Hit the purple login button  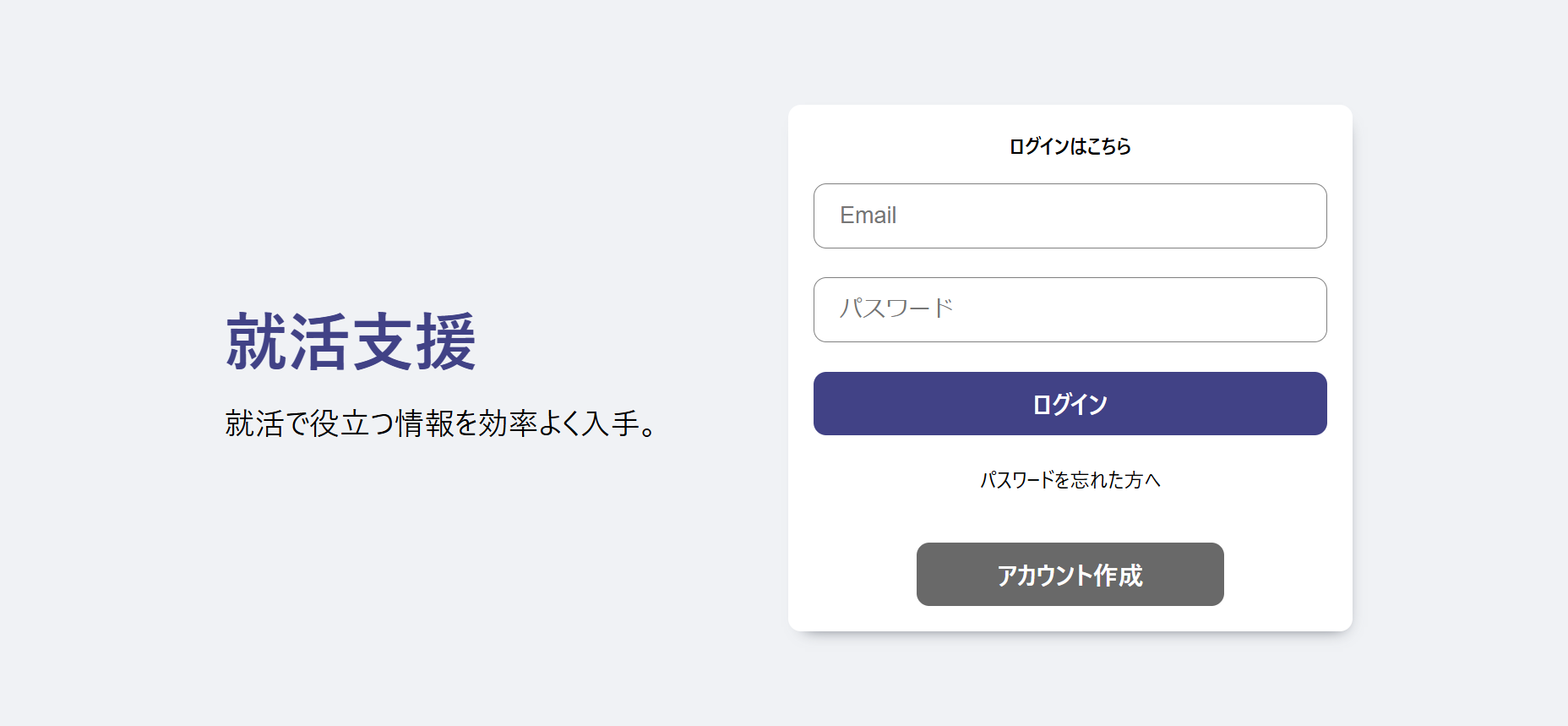(x=1070, y=404)
